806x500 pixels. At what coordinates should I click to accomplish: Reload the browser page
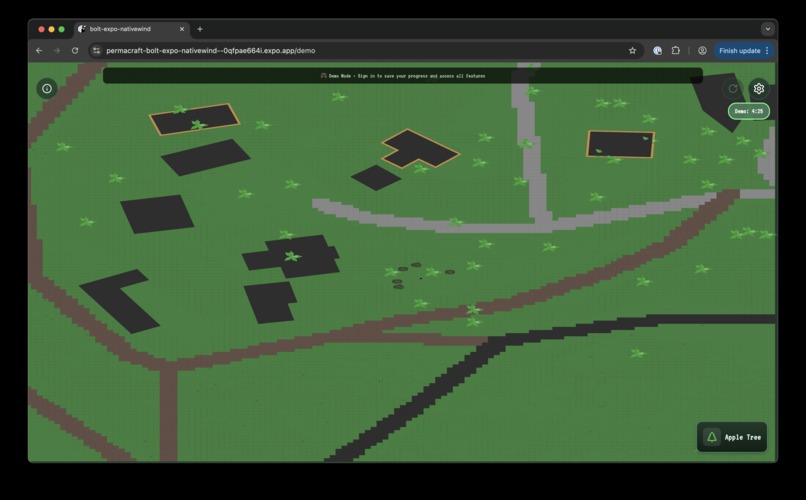point(75,50)
